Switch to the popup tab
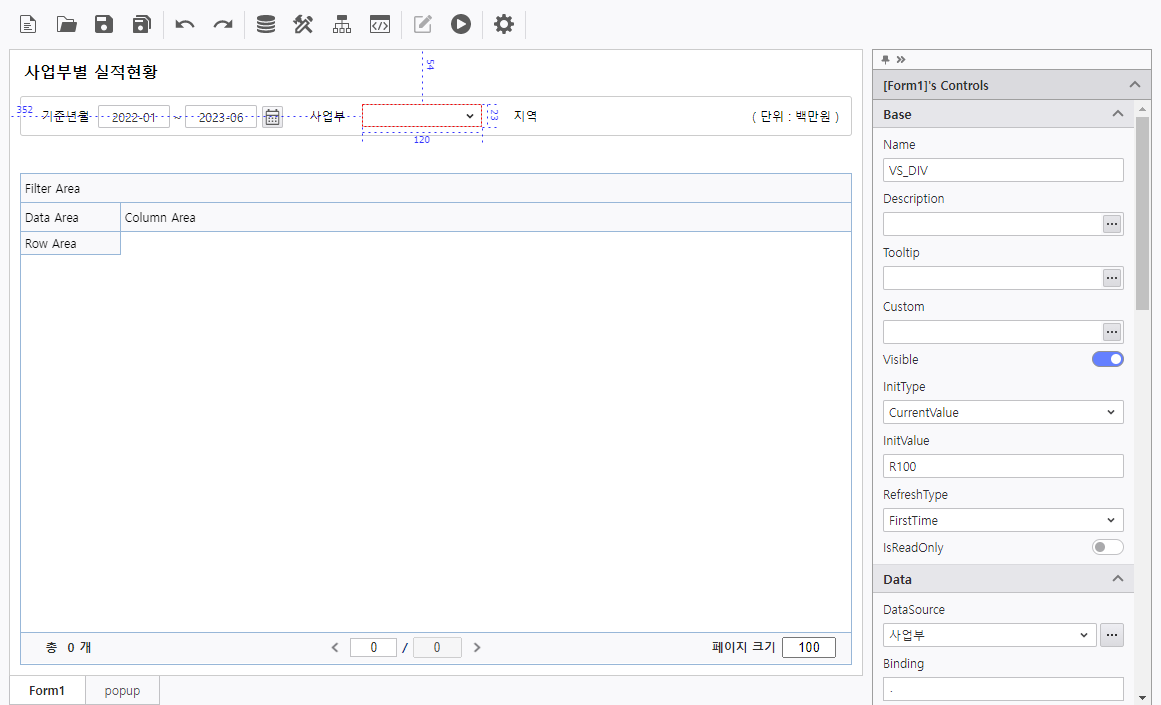 point(122,690)
